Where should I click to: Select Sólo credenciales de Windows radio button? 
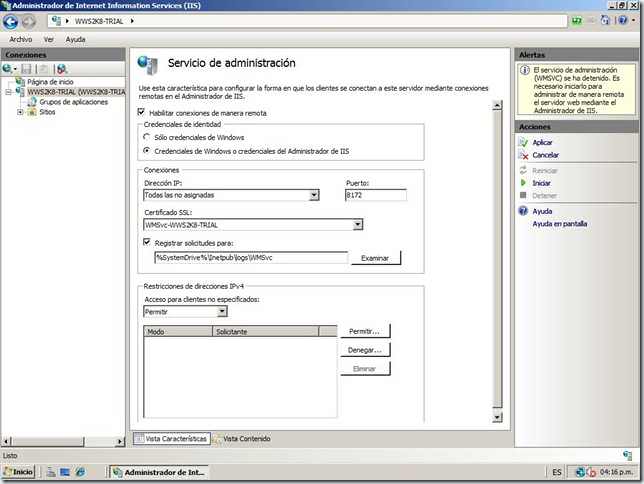tap(147, 137)
